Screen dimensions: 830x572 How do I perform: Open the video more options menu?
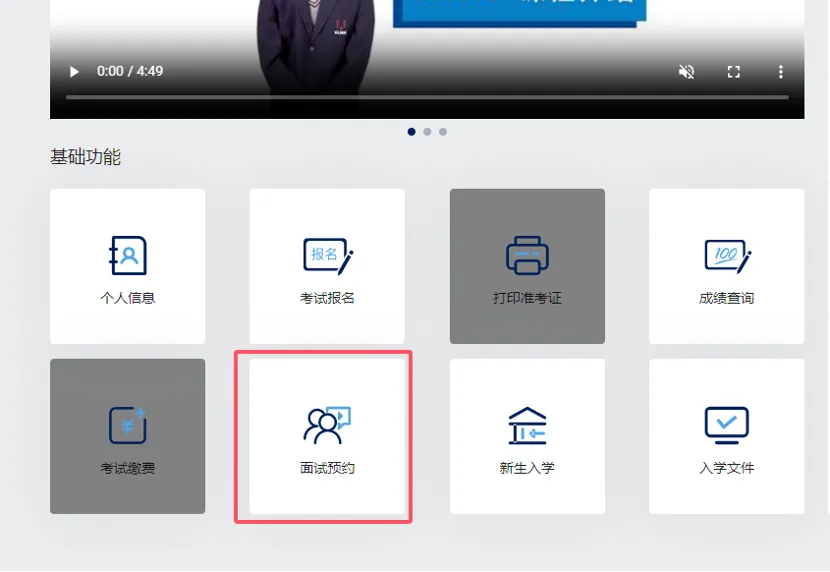tap(781, 72)
